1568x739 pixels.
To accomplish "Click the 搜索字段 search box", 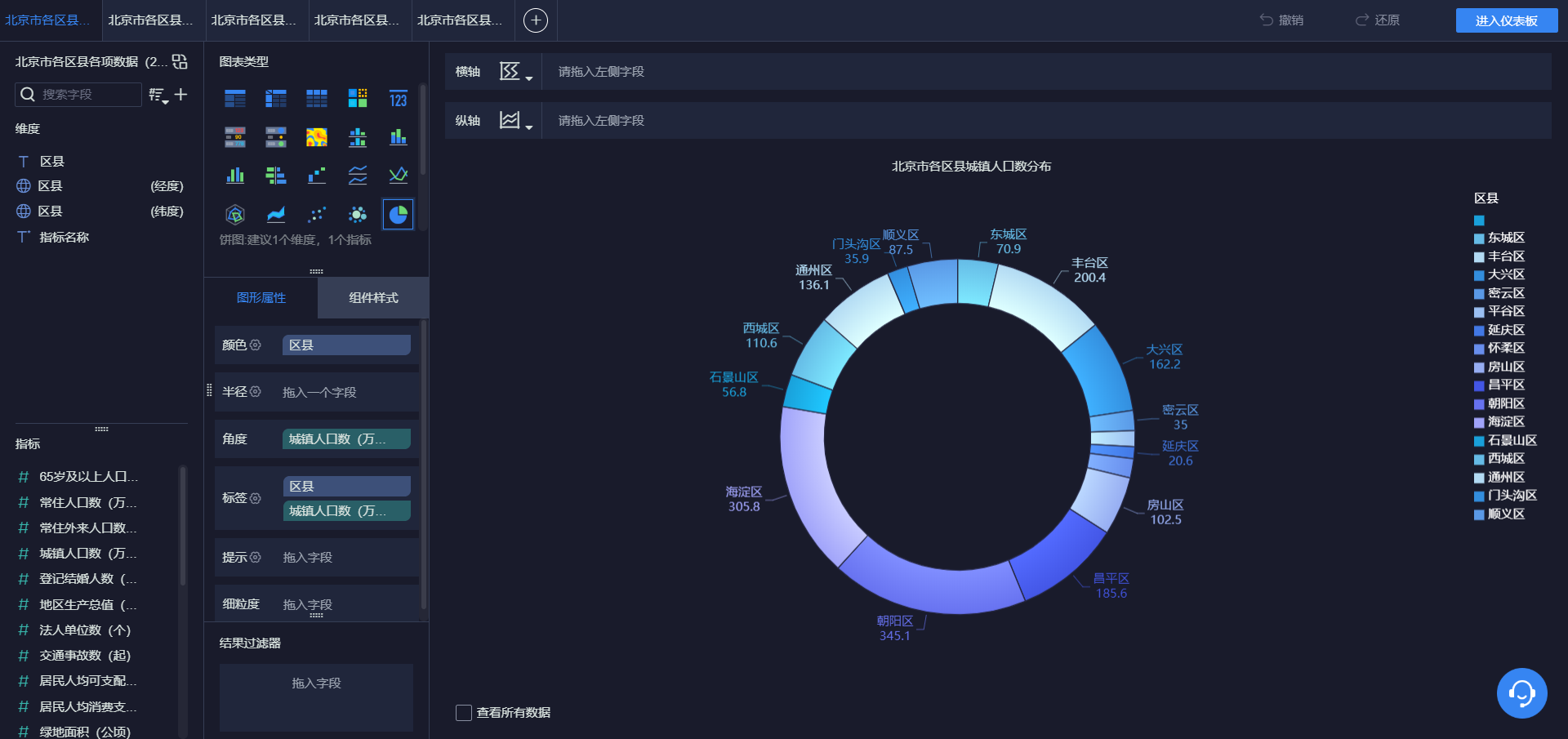I will (x=78, y=95).
